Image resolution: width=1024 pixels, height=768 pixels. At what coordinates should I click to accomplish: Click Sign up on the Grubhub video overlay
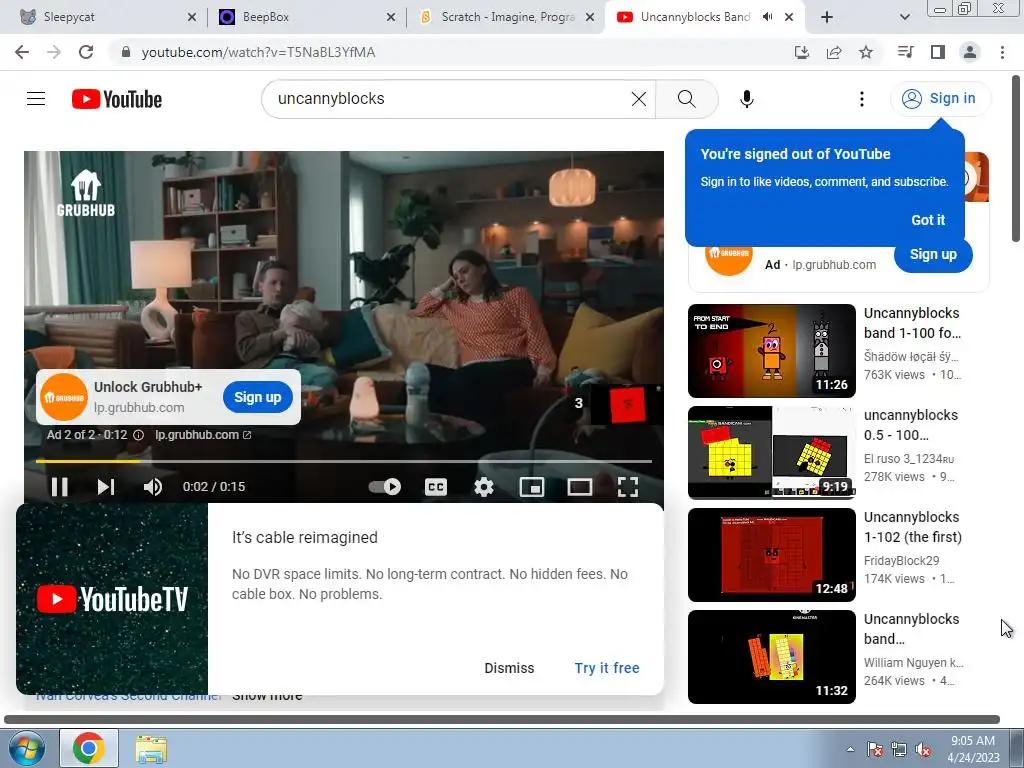(x=257, y=397)
